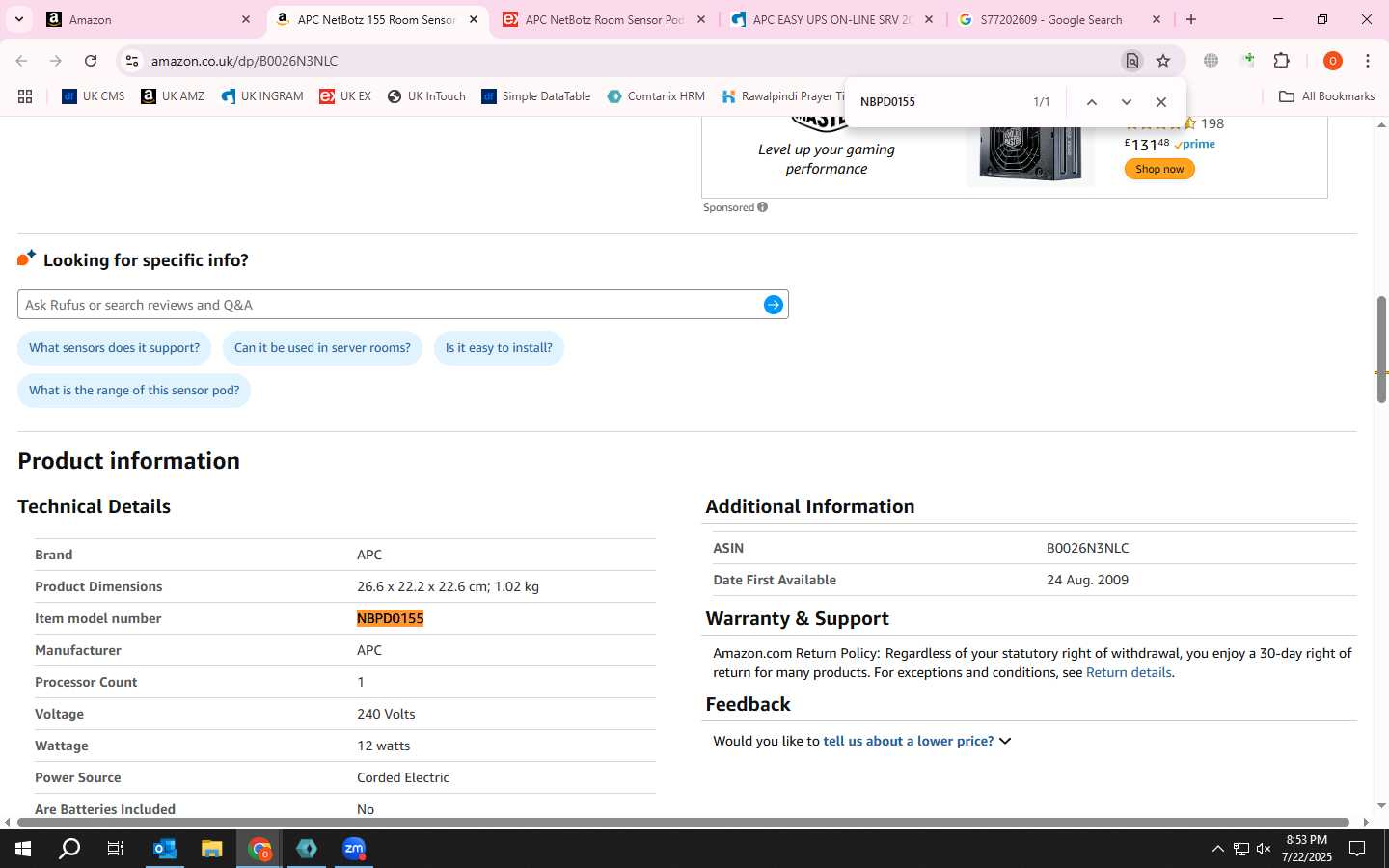Go to previous find result
The height and width of the screenshot is (868, 1389).
1091,102
